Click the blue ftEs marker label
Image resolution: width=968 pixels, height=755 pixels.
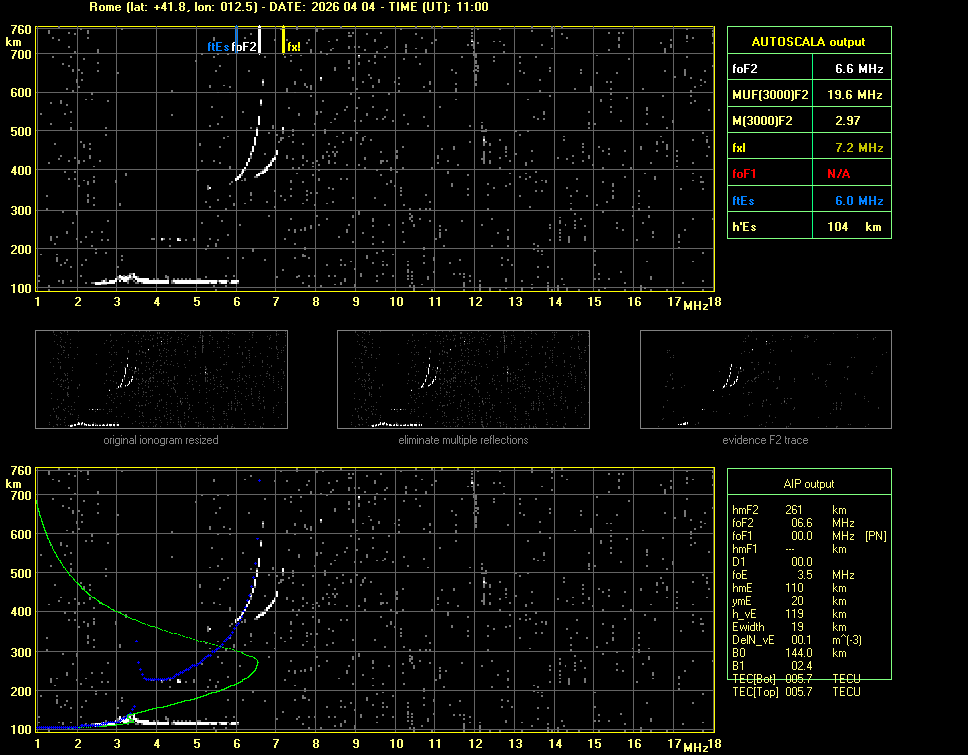218,46
